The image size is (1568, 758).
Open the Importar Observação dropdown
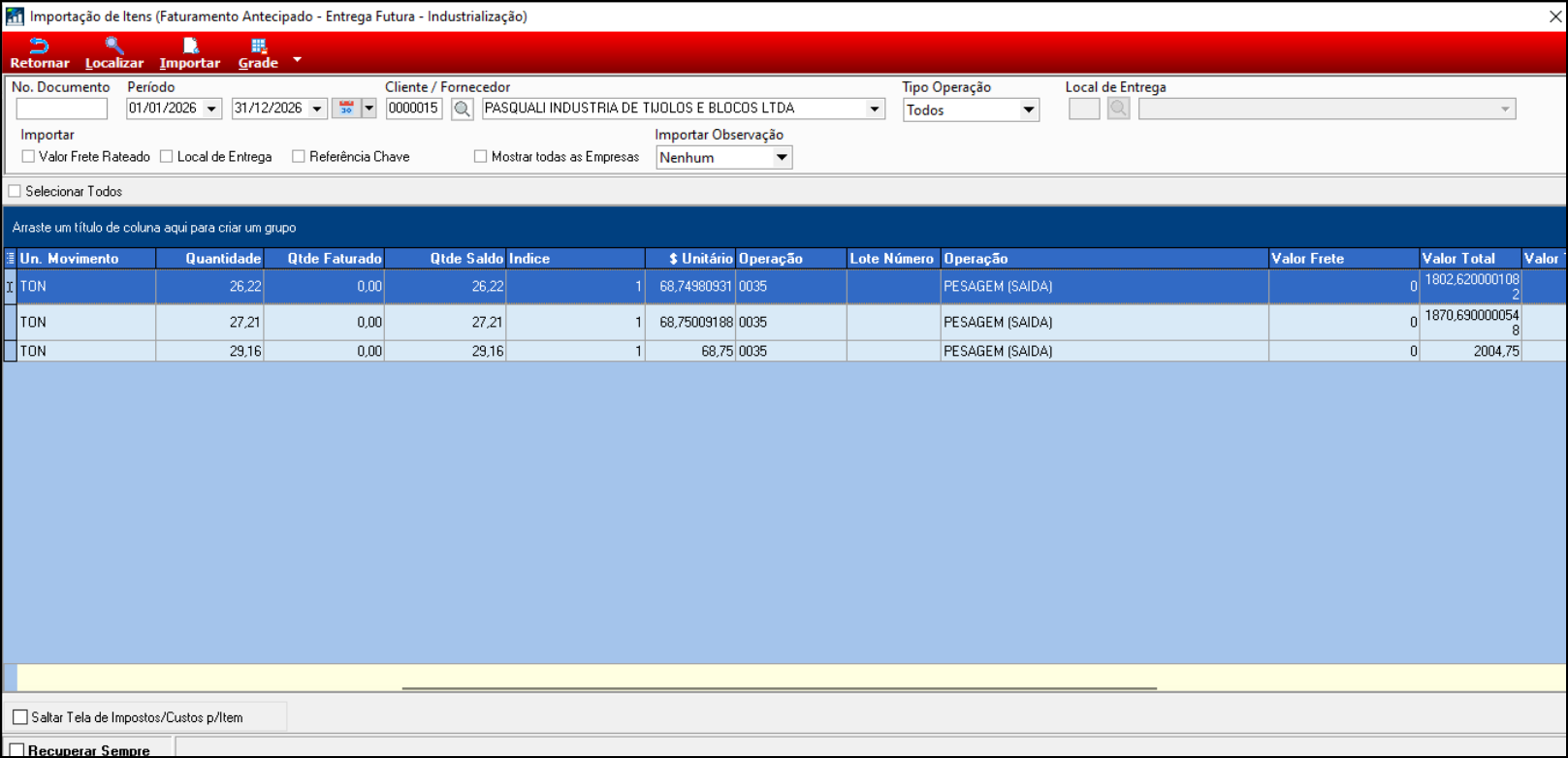(782, 157)
